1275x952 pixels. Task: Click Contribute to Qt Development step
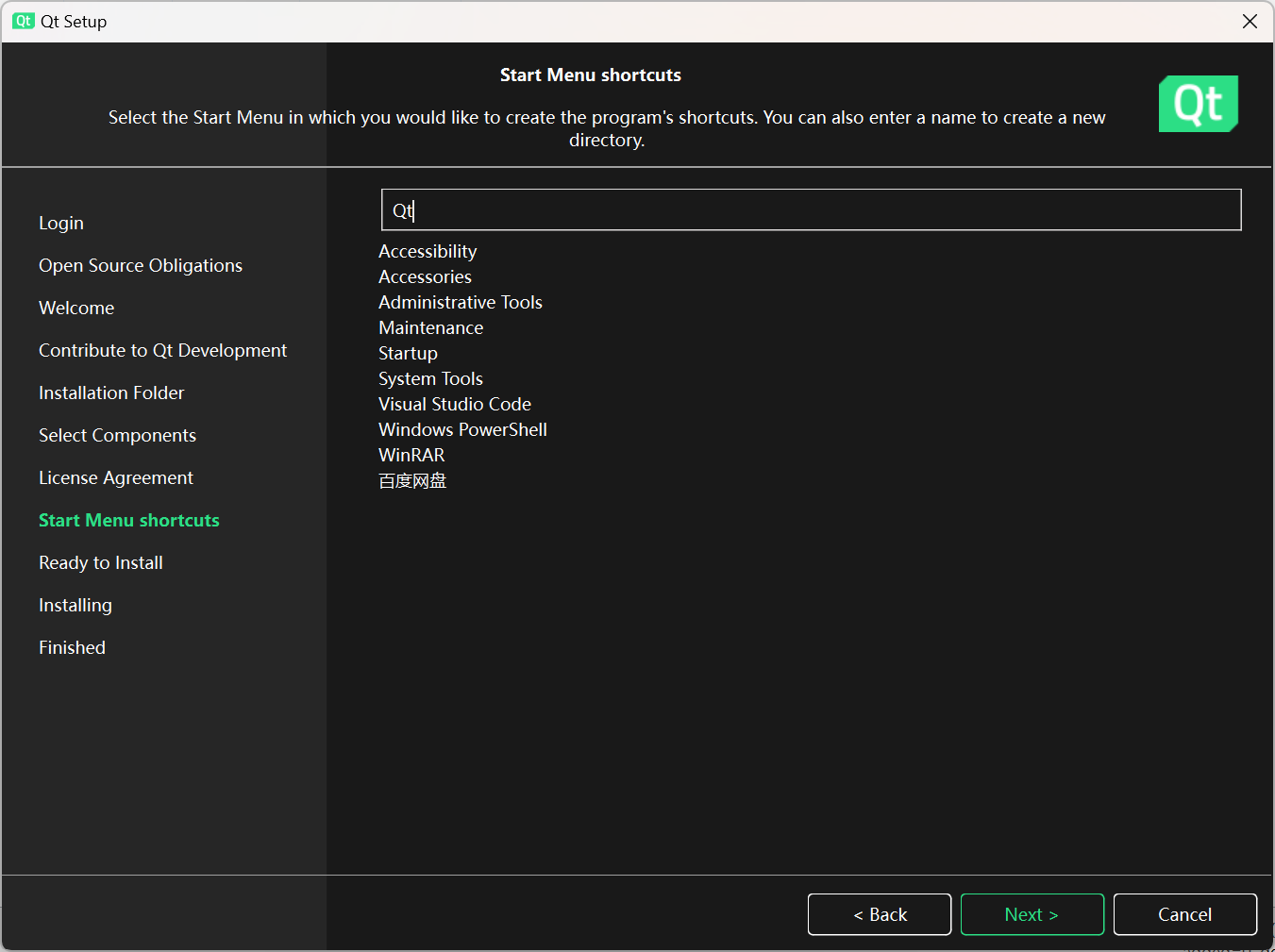point(162,350)
